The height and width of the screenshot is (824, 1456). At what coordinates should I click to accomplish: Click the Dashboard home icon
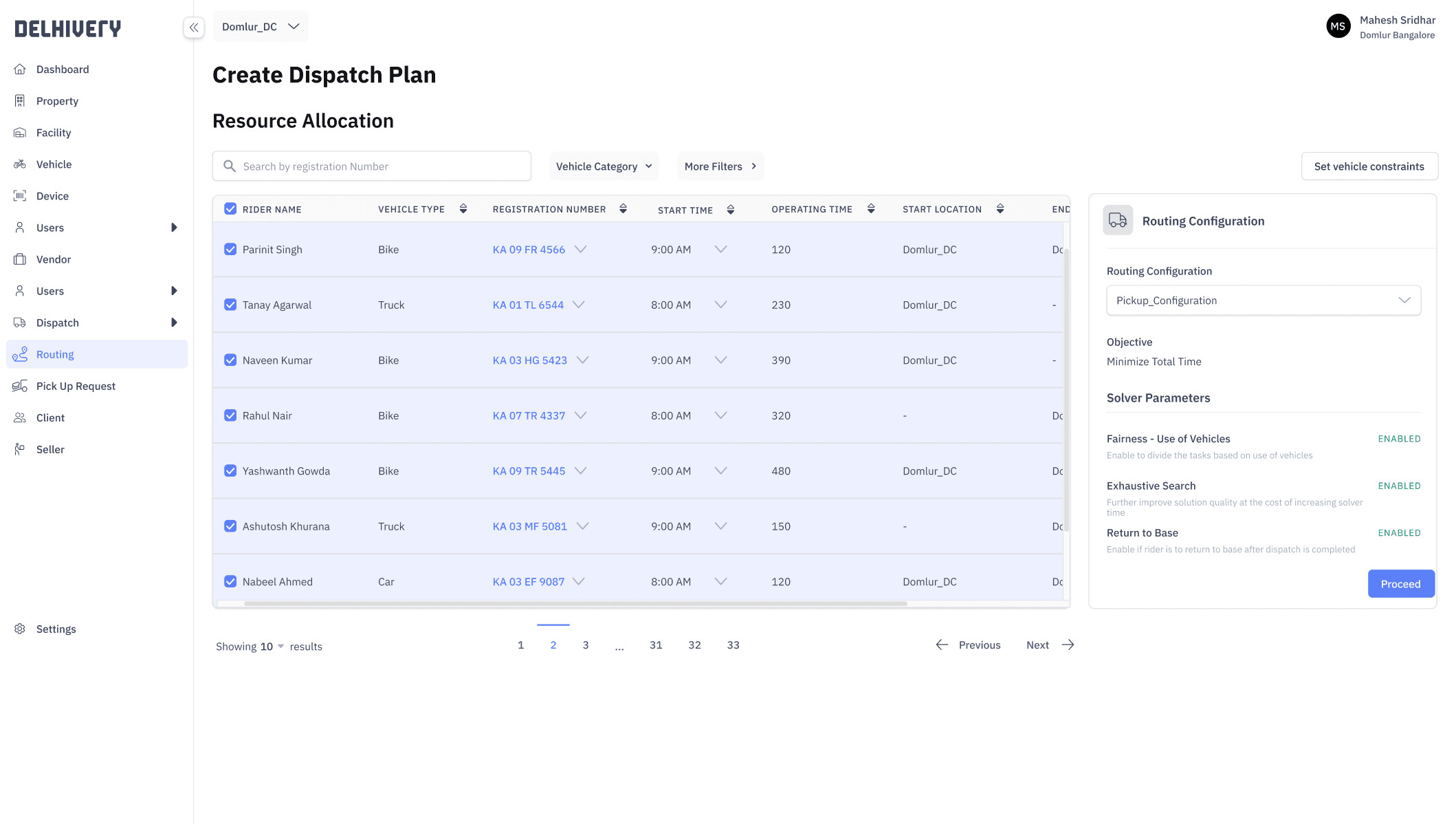pyautogui.click(x=20, y=69)
